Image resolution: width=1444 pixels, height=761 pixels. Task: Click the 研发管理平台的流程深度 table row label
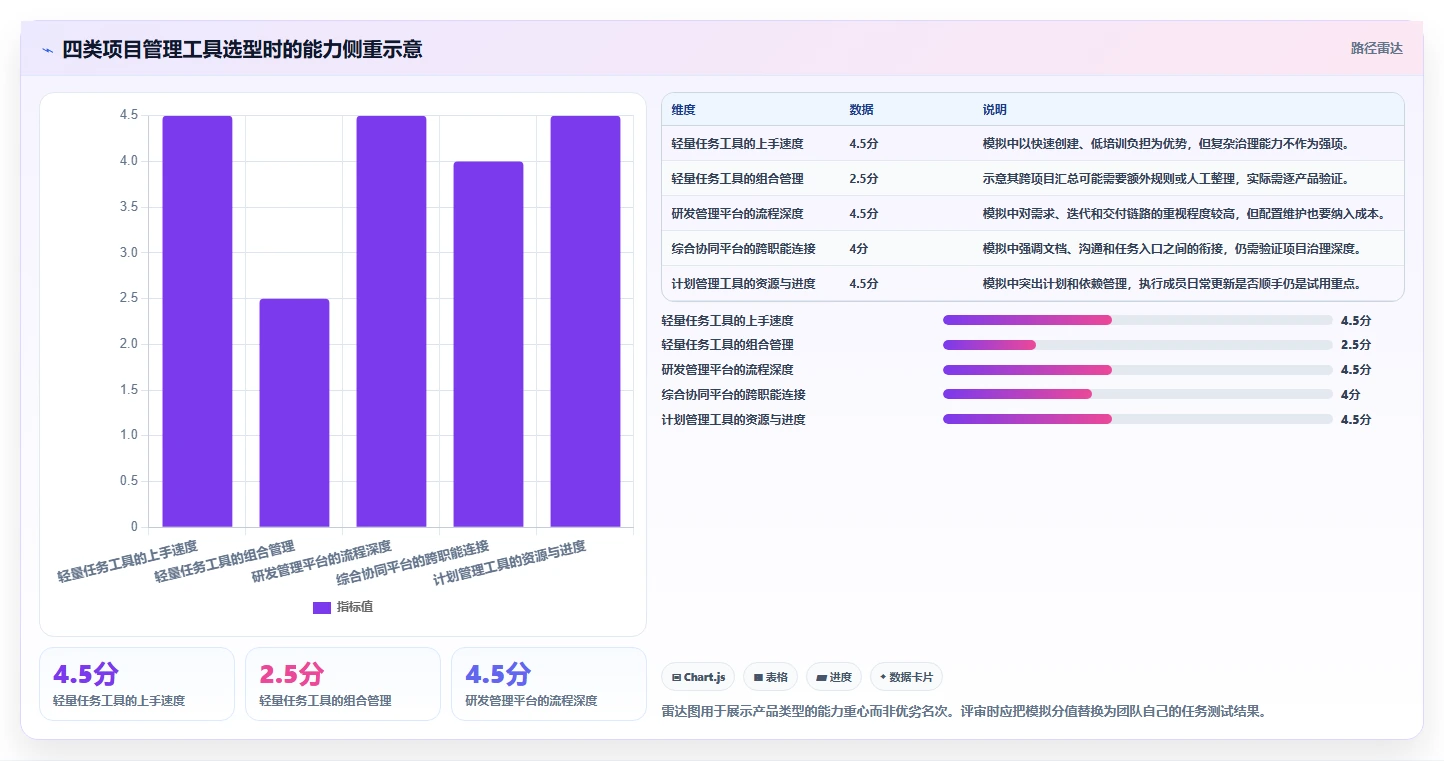(738, 213)
